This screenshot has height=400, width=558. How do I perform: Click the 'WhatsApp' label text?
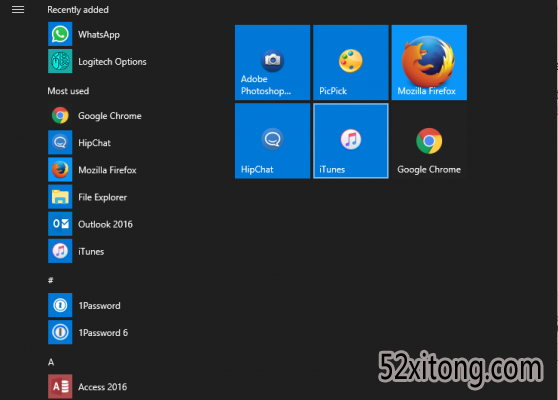pyautogui.click(x=99, y=35)
